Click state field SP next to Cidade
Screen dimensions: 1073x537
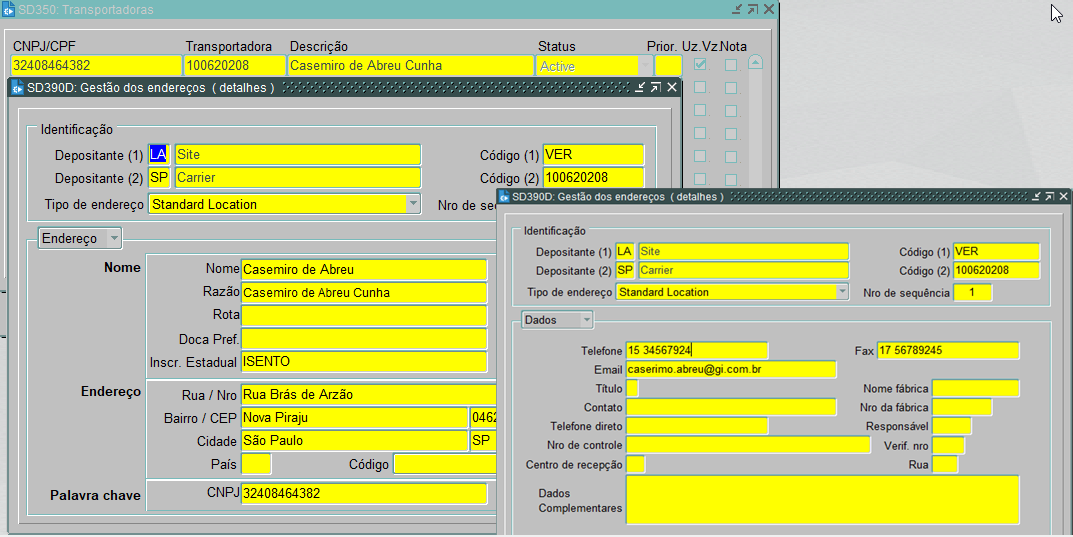pyautogui.click(x=484, y=441)
